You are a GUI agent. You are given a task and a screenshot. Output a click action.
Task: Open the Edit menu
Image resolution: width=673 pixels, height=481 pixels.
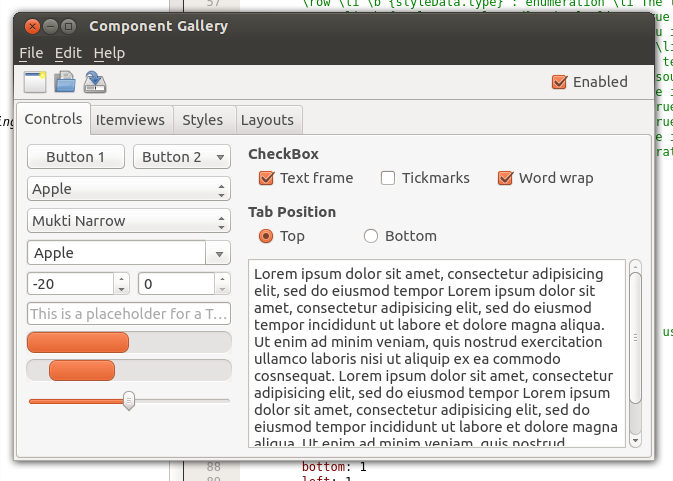(68, 53)
